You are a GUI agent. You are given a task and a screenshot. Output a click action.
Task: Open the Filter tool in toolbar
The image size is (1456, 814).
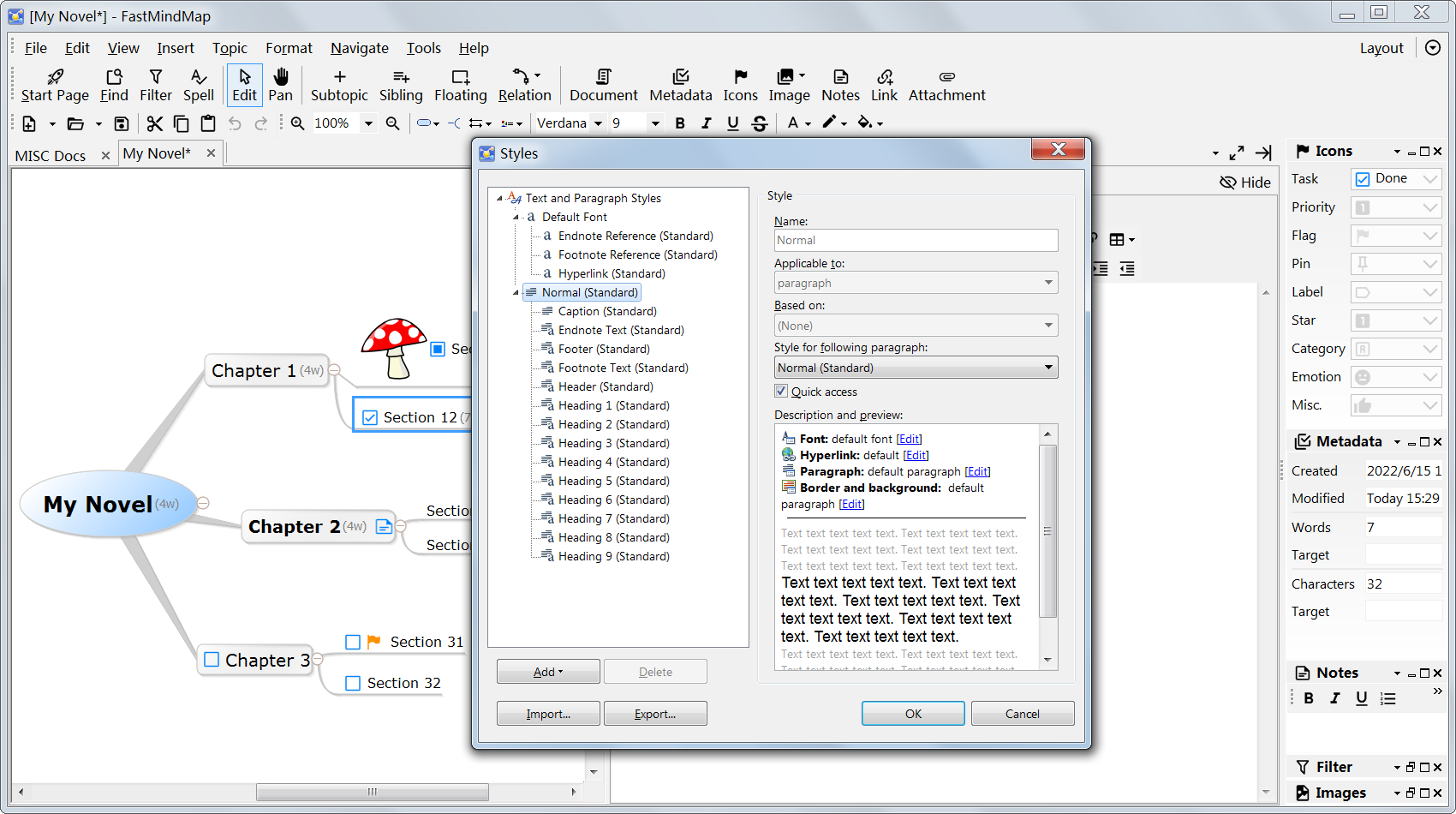click(156, 86)
